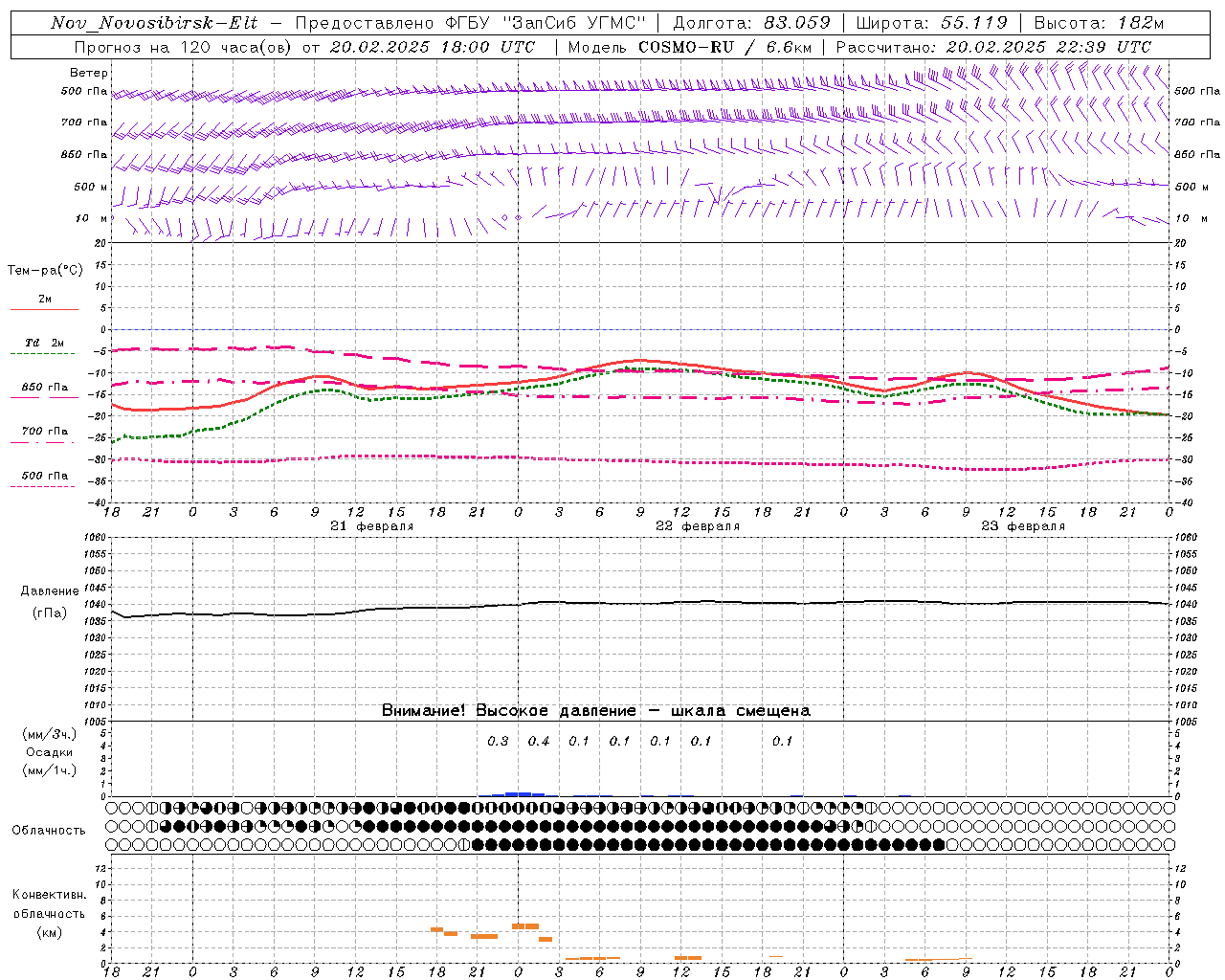Click the 0.3 precipitation value
Image resolution: width=1225 pixels, height=980 pixels.
[498, 741]
